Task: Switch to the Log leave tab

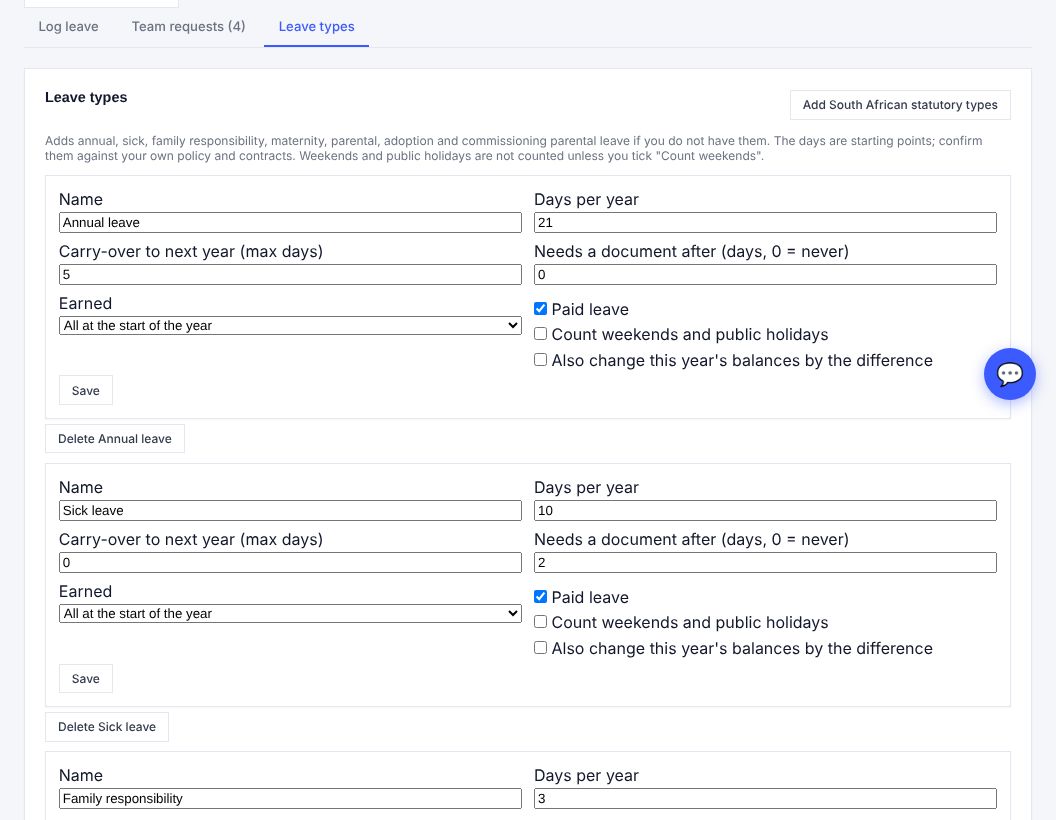Action: click(68, 27)
